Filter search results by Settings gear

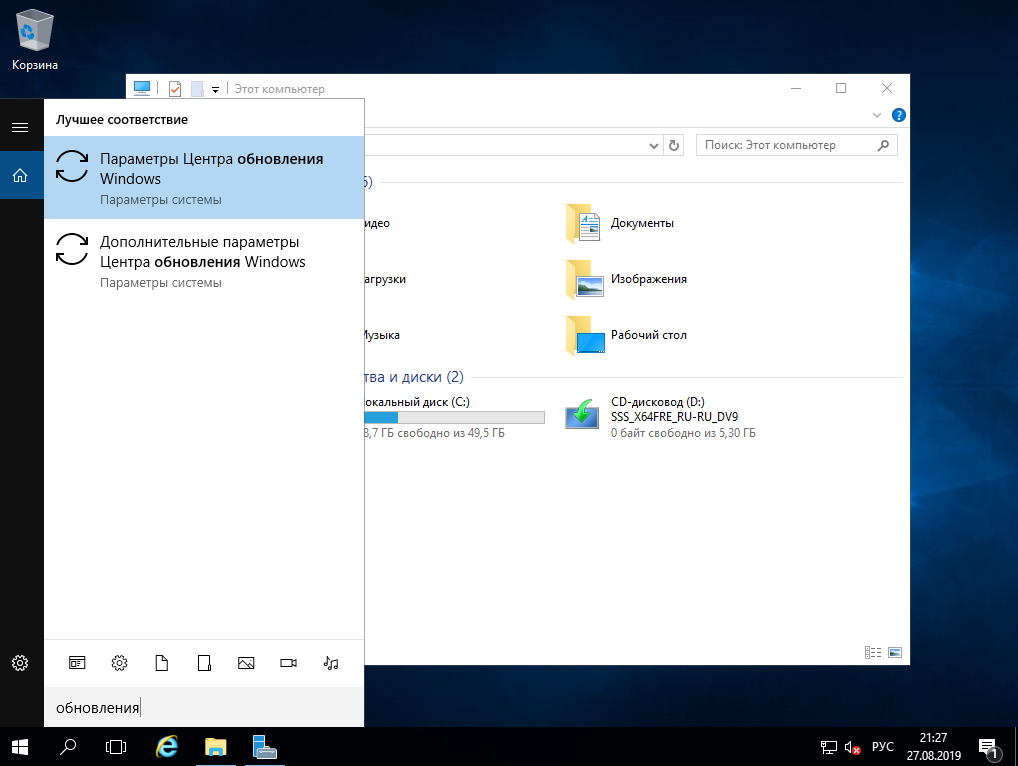(120, 662)
